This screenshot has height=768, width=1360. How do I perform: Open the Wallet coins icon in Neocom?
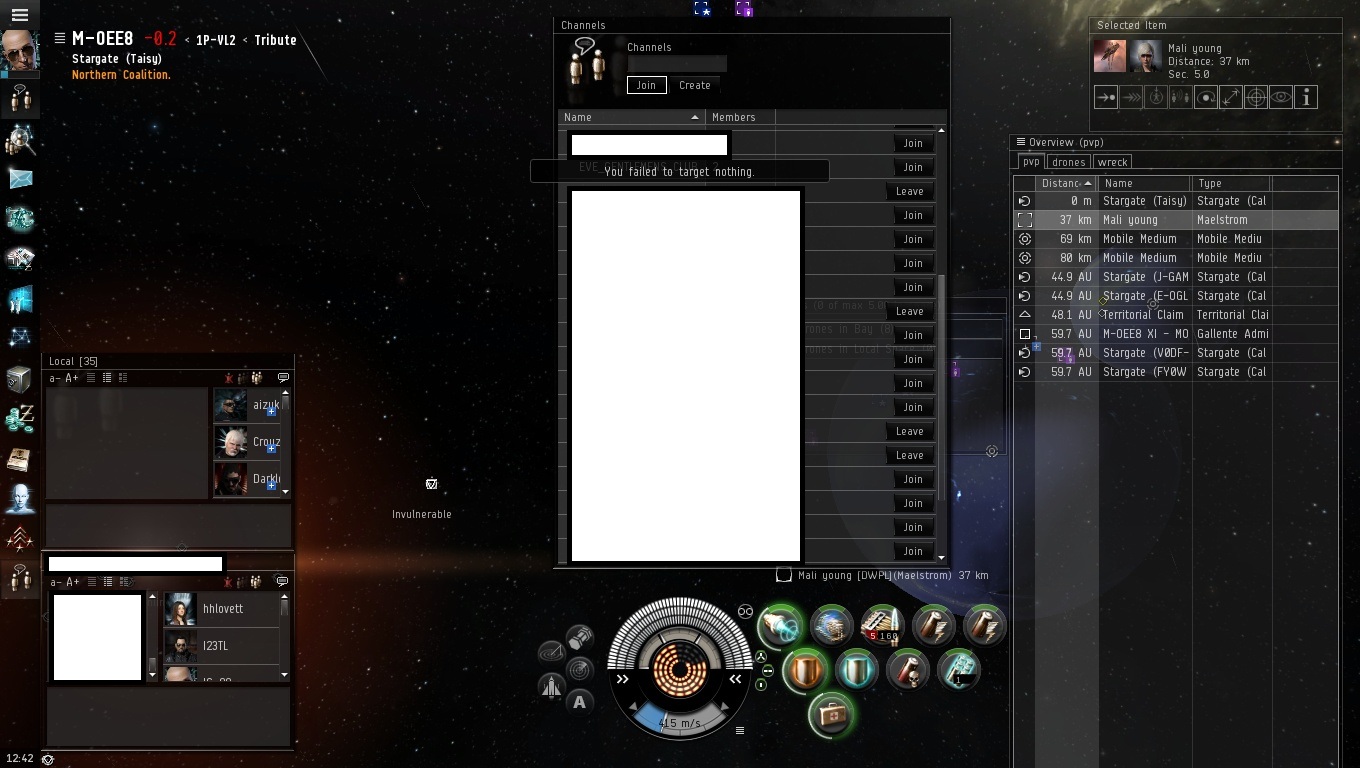(20, 419)
